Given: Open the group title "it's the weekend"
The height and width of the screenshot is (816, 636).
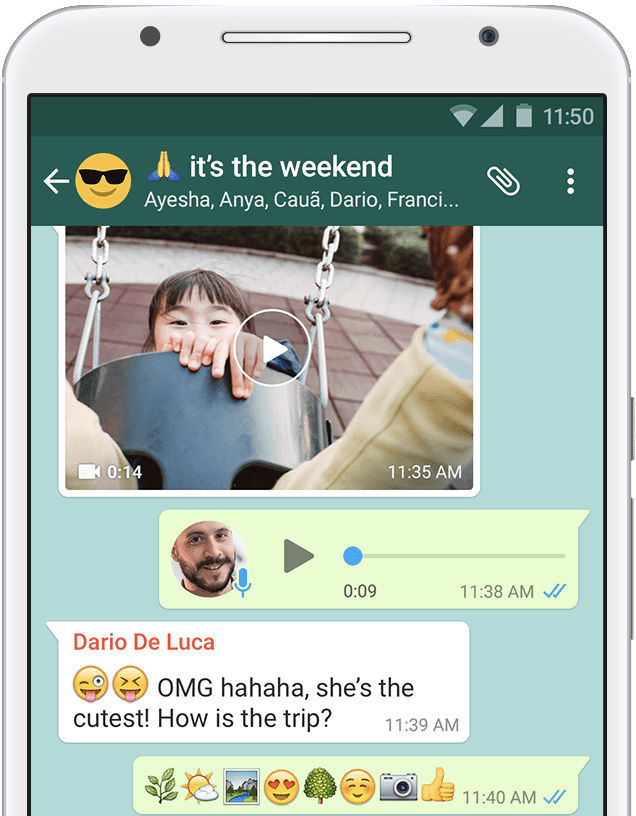Looking at the screenshot, I should [290, 166].
